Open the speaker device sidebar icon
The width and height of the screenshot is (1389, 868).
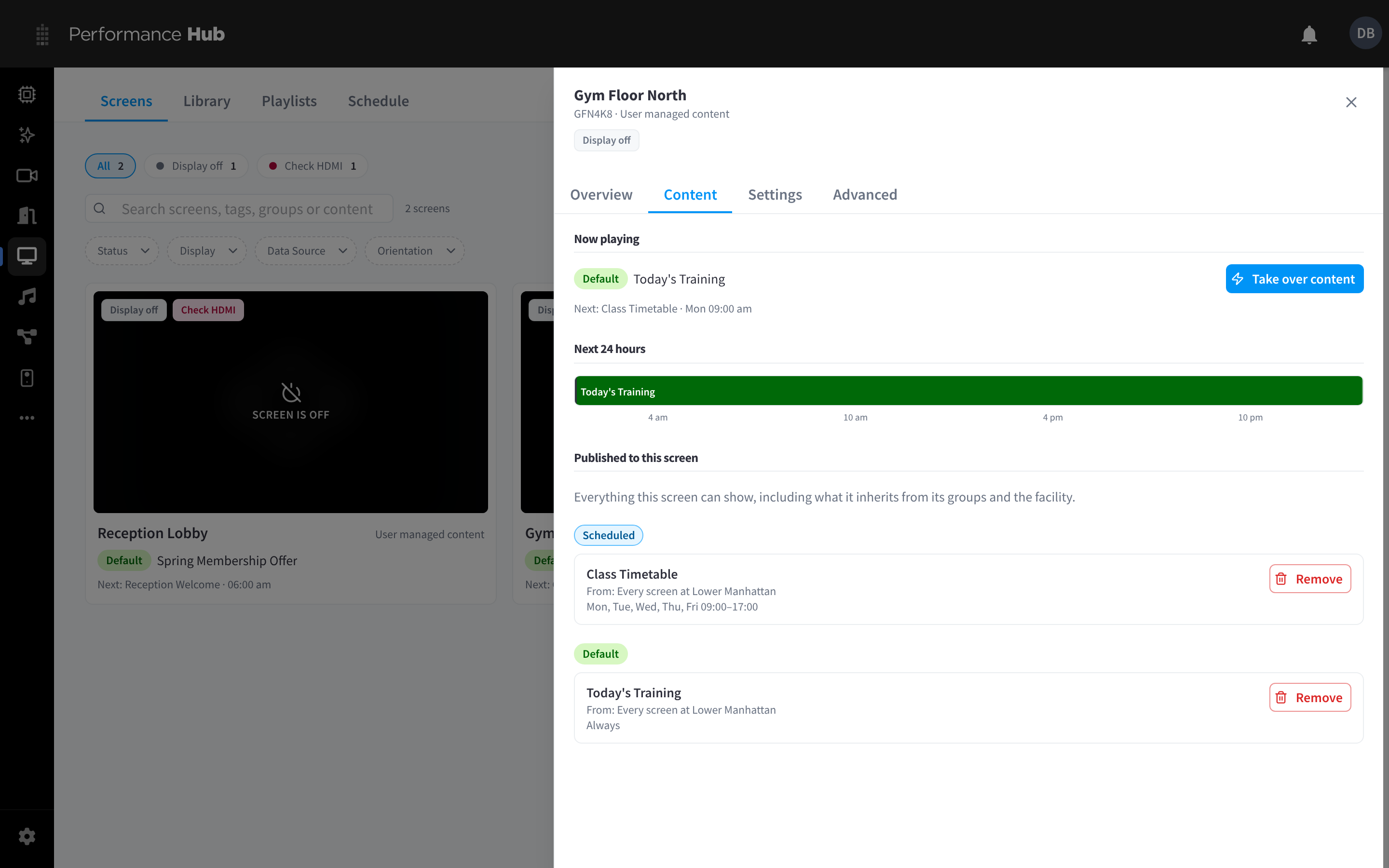pyautogui.click(x=27, y=378)
